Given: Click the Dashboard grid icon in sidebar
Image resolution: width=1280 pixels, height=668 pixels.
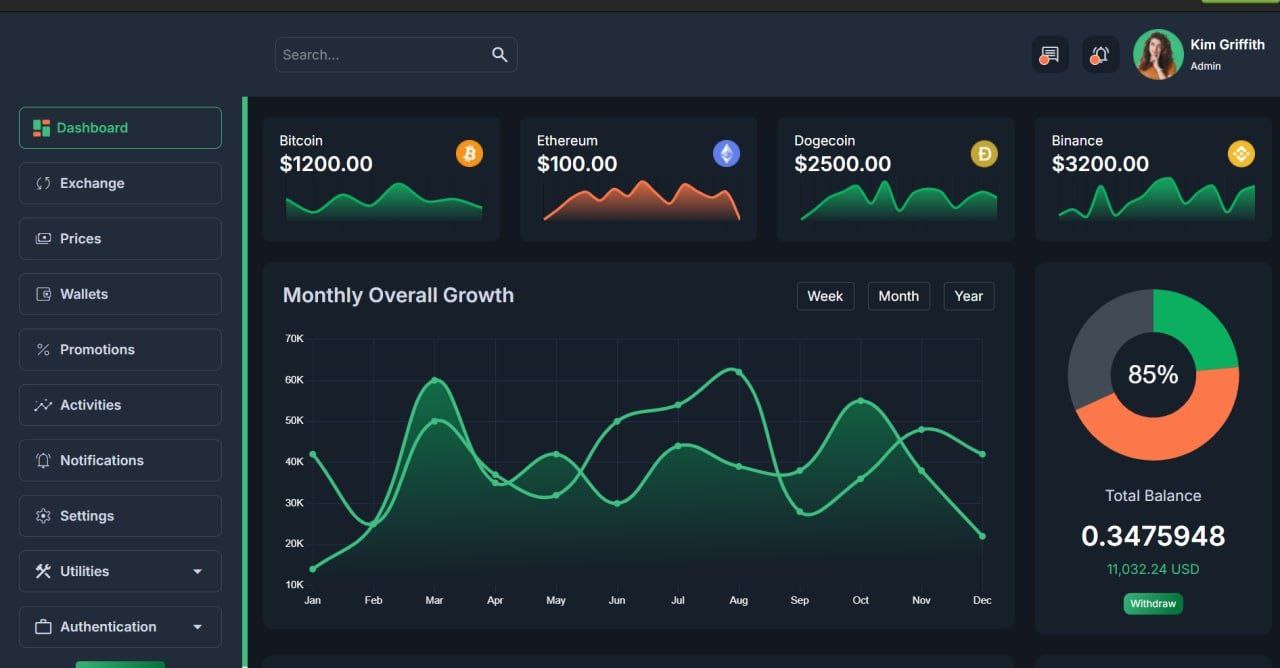Looking at the screenshot, I should (x=41, y=128).
